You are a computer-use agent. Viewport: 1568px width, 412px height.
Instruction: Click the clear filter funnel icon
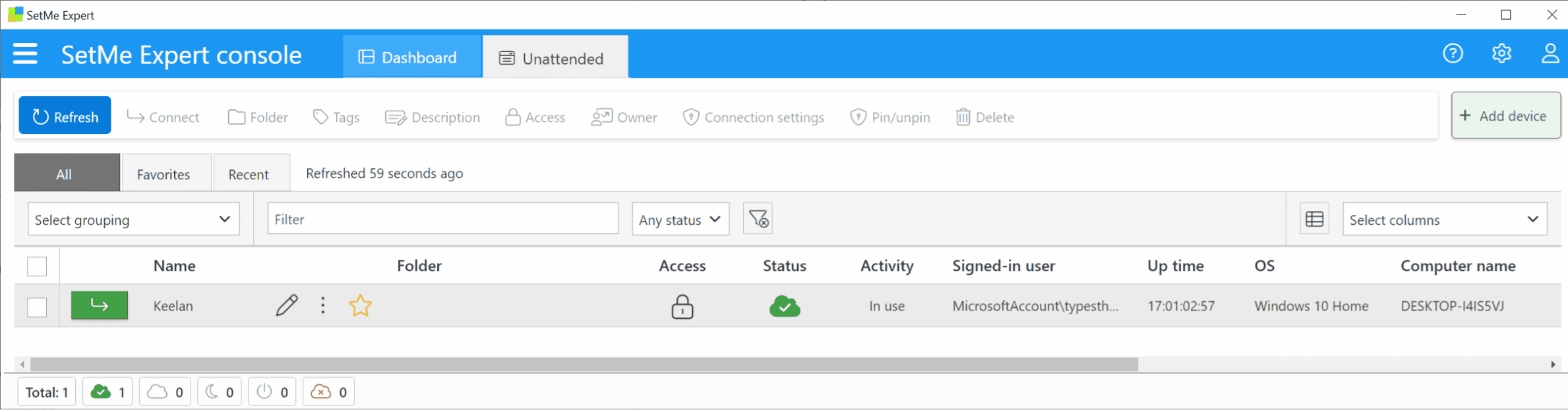coord(758,219)
